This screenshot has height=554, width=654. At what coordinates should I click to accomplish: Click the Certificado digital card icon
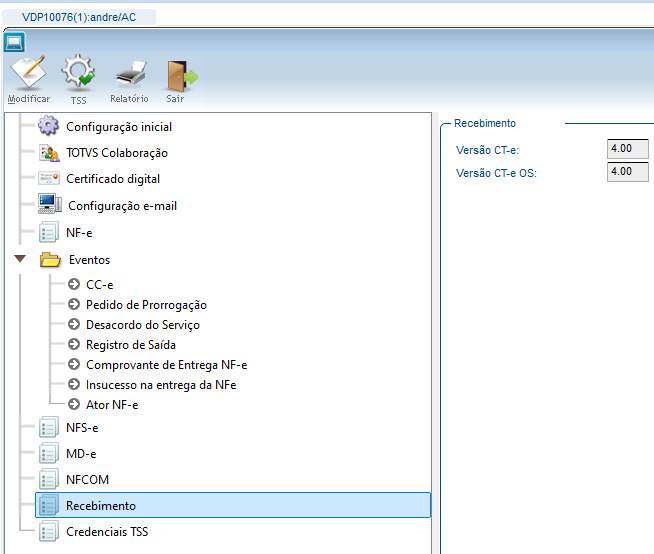tap(49, 179)
